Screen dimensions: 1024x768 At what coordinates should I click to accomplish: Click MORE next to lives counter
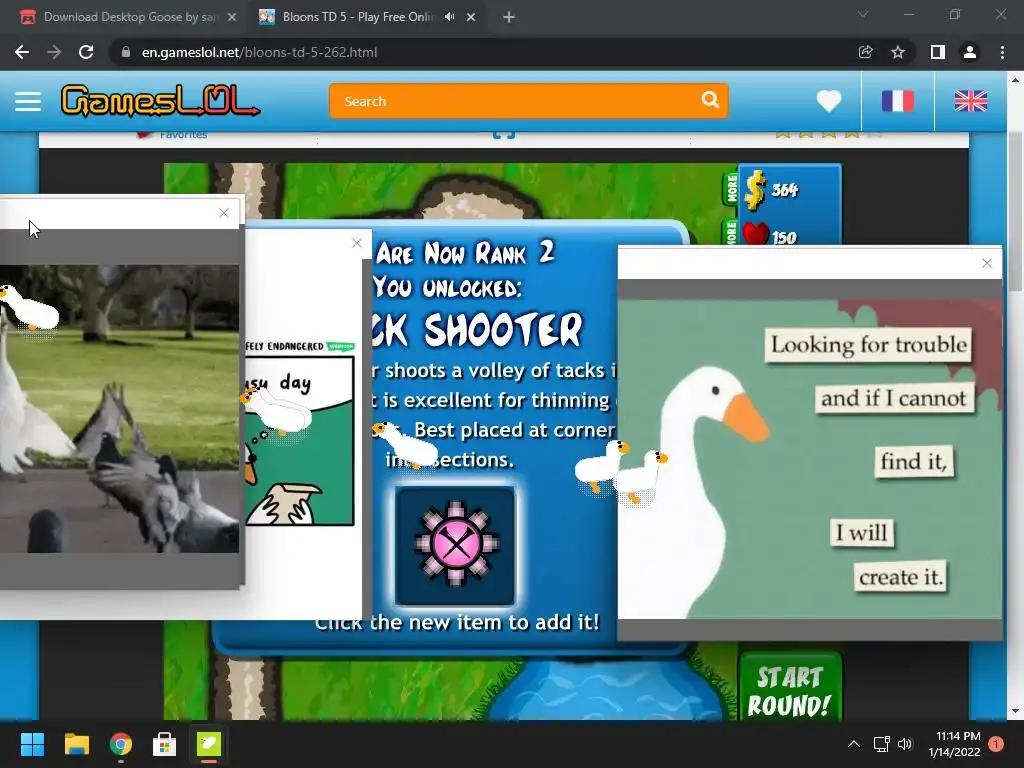[731, 232]
